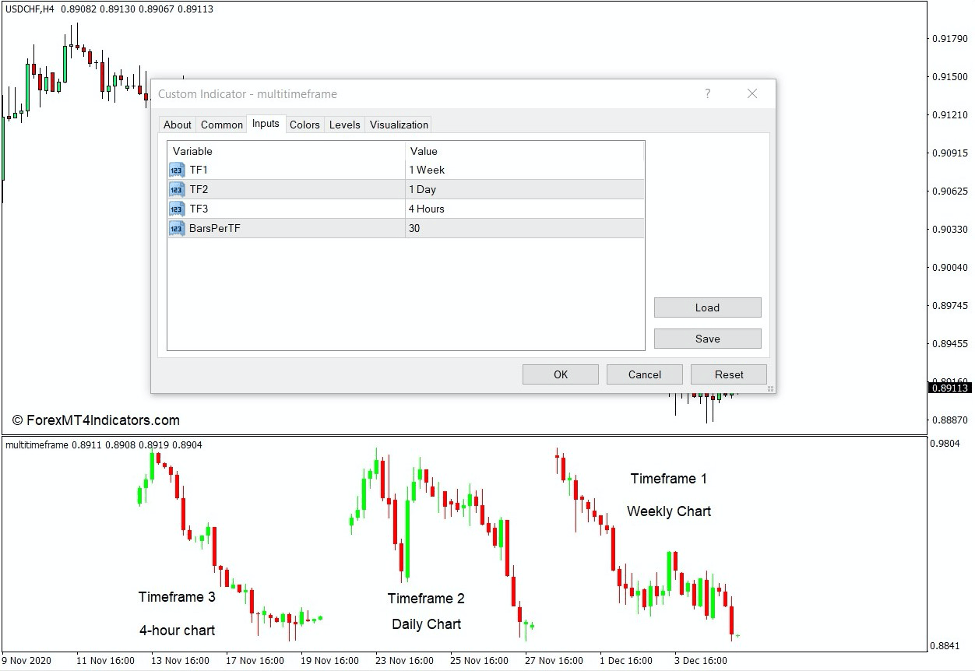Click the ForexMT4Indicators.com copyright text
Screen dimensions: 977x672
97,420
